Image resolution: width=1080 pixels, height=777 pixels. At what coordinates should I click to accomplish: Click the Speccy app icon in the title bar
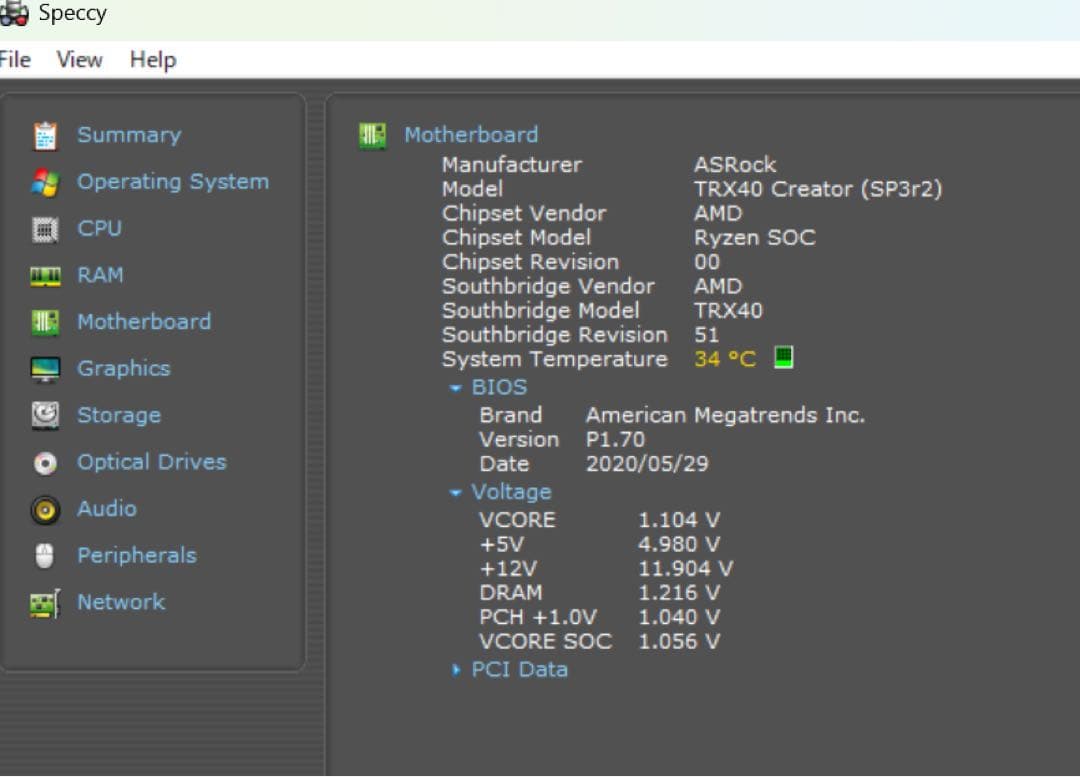[13, 14]
